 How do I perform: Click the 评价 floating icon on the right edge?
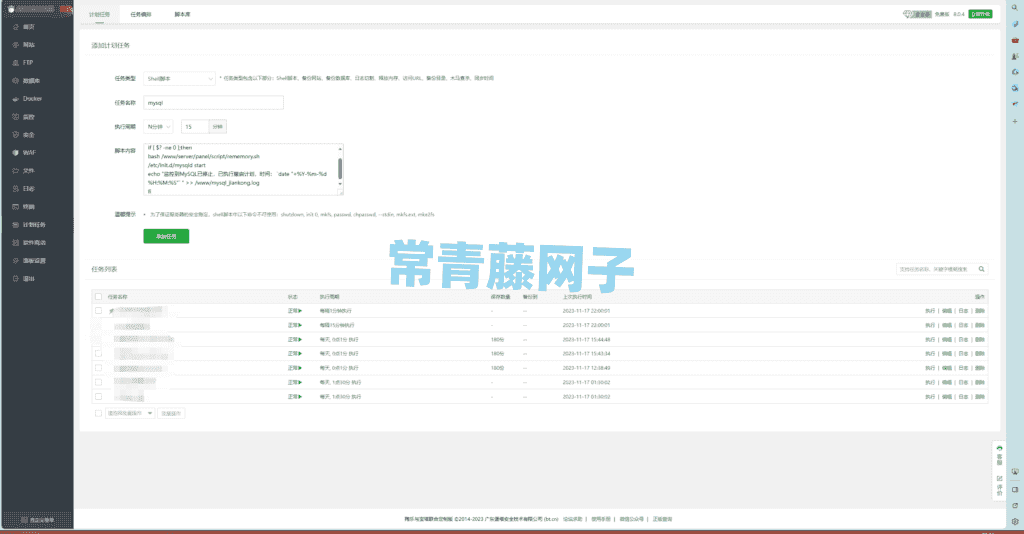(999, 485)
